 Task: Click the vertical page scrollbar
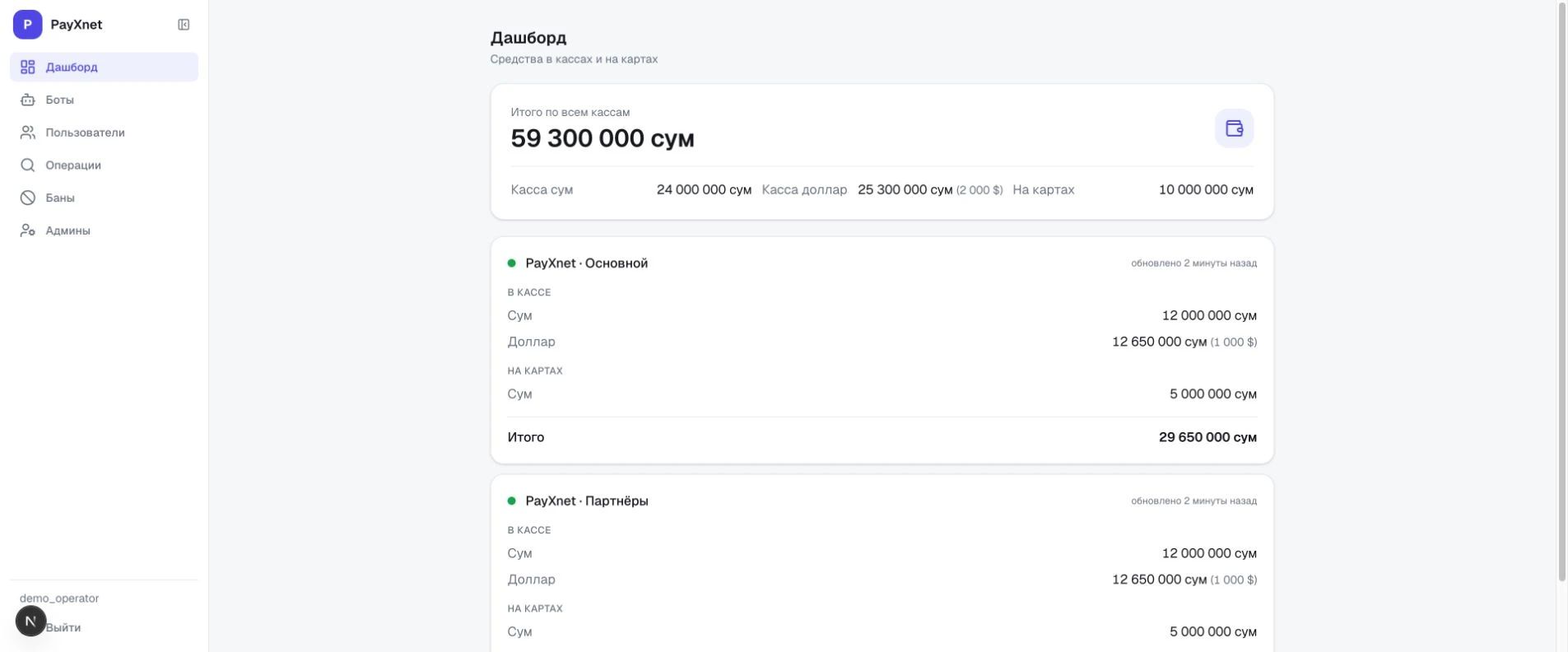pos(1561,292)
